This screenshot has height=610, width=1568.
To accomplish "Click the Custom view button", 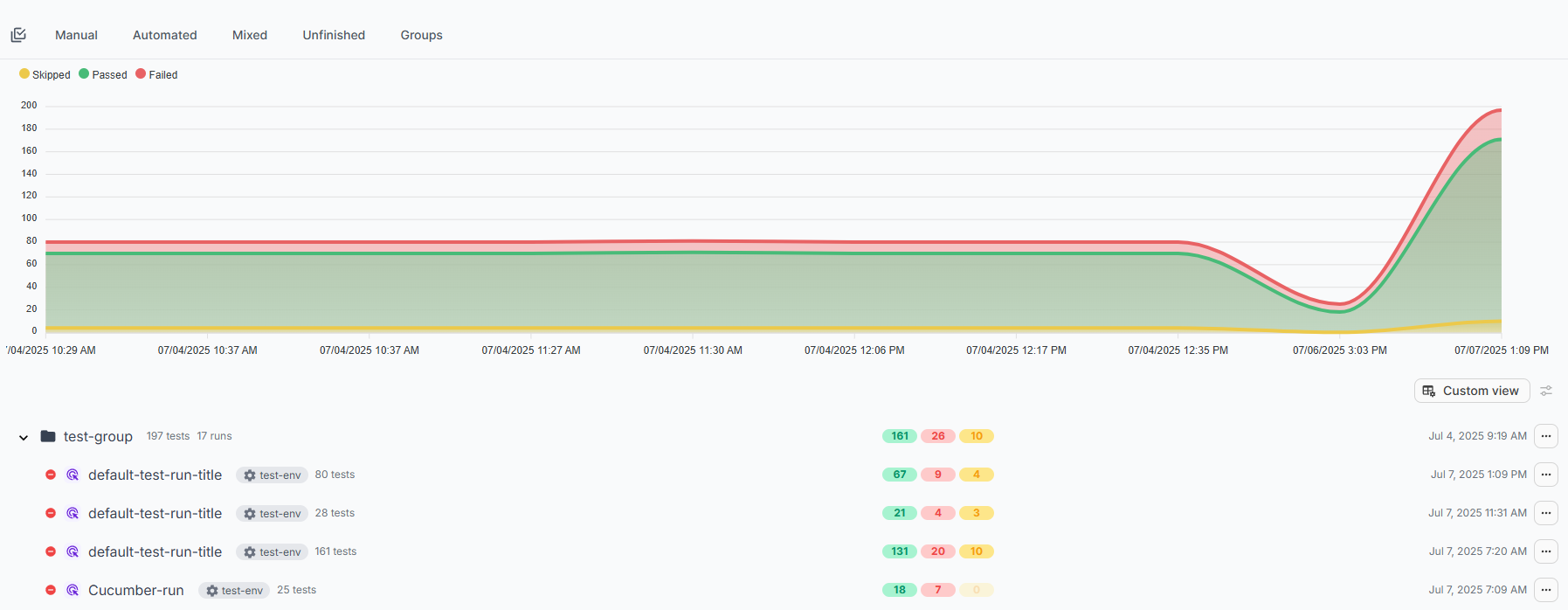I will (x=1471, y=391).
